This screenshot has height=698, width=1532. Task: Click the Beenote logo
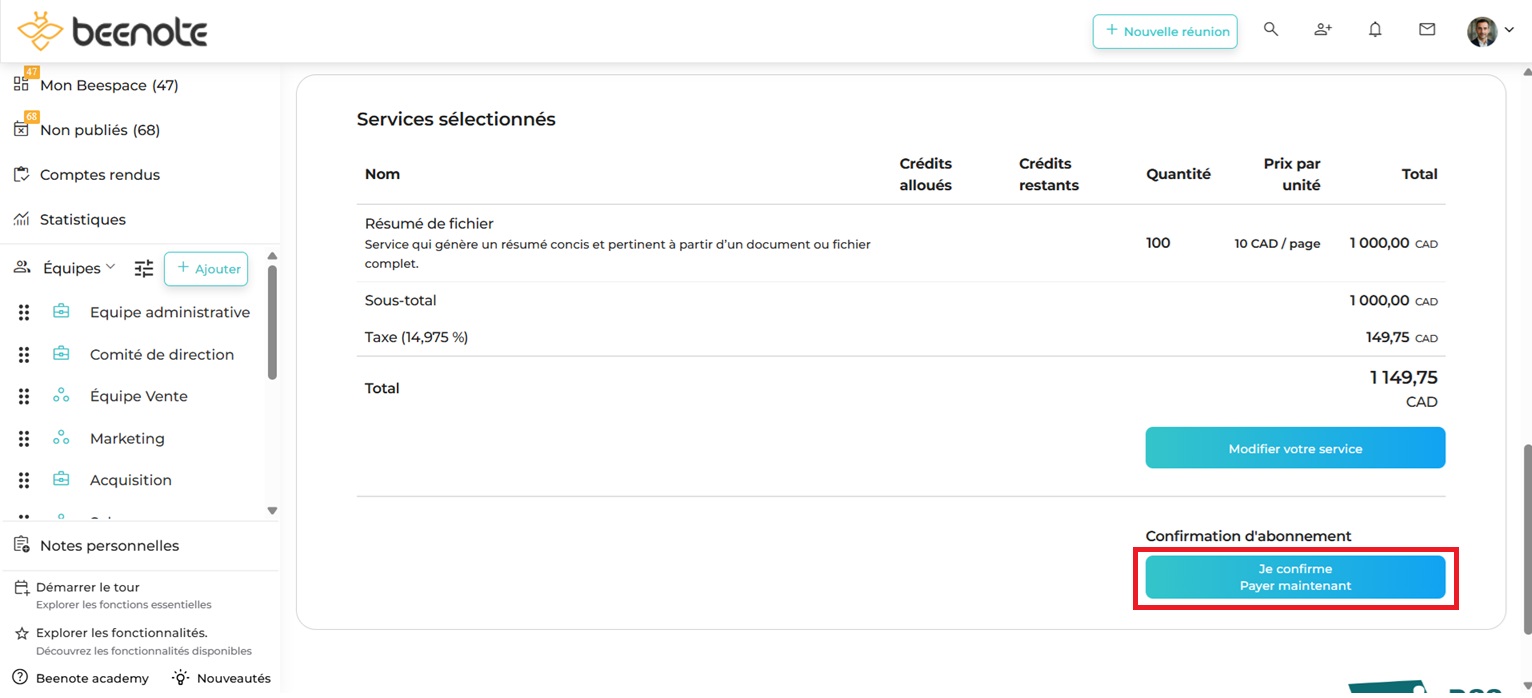pyautogui.click(x=112, y=32)
